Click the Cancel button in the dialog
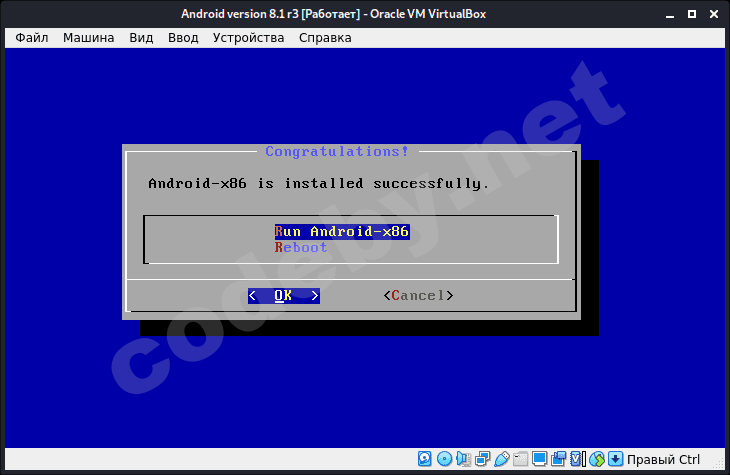Viewport: 730px width, 475px height. pyautogui.click(x=418, y=295)
